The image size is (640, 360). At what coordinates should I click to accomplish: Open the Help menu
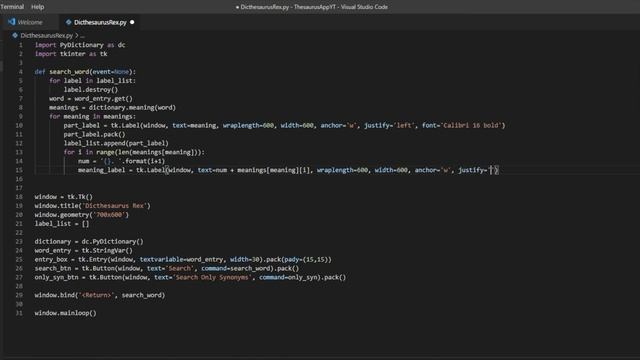38,7
